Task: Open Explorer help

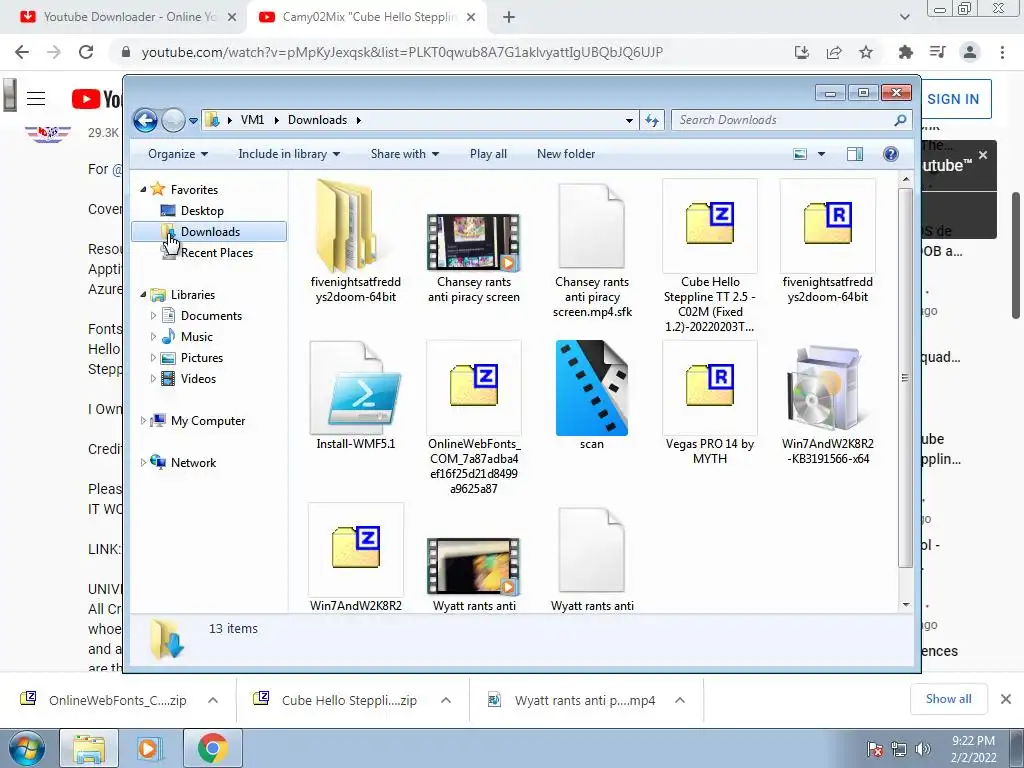Action: pos(891,154)
